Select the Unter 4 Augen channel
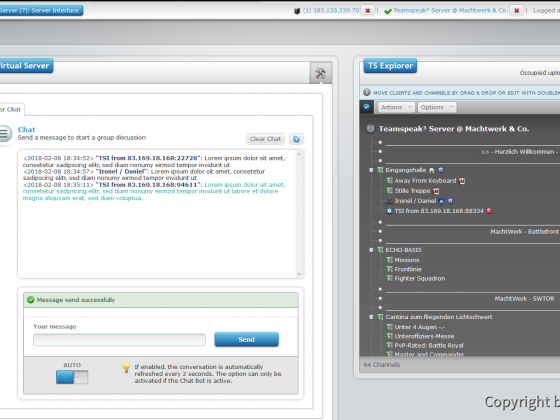This screenshot has height=420, width=560. 419,327
